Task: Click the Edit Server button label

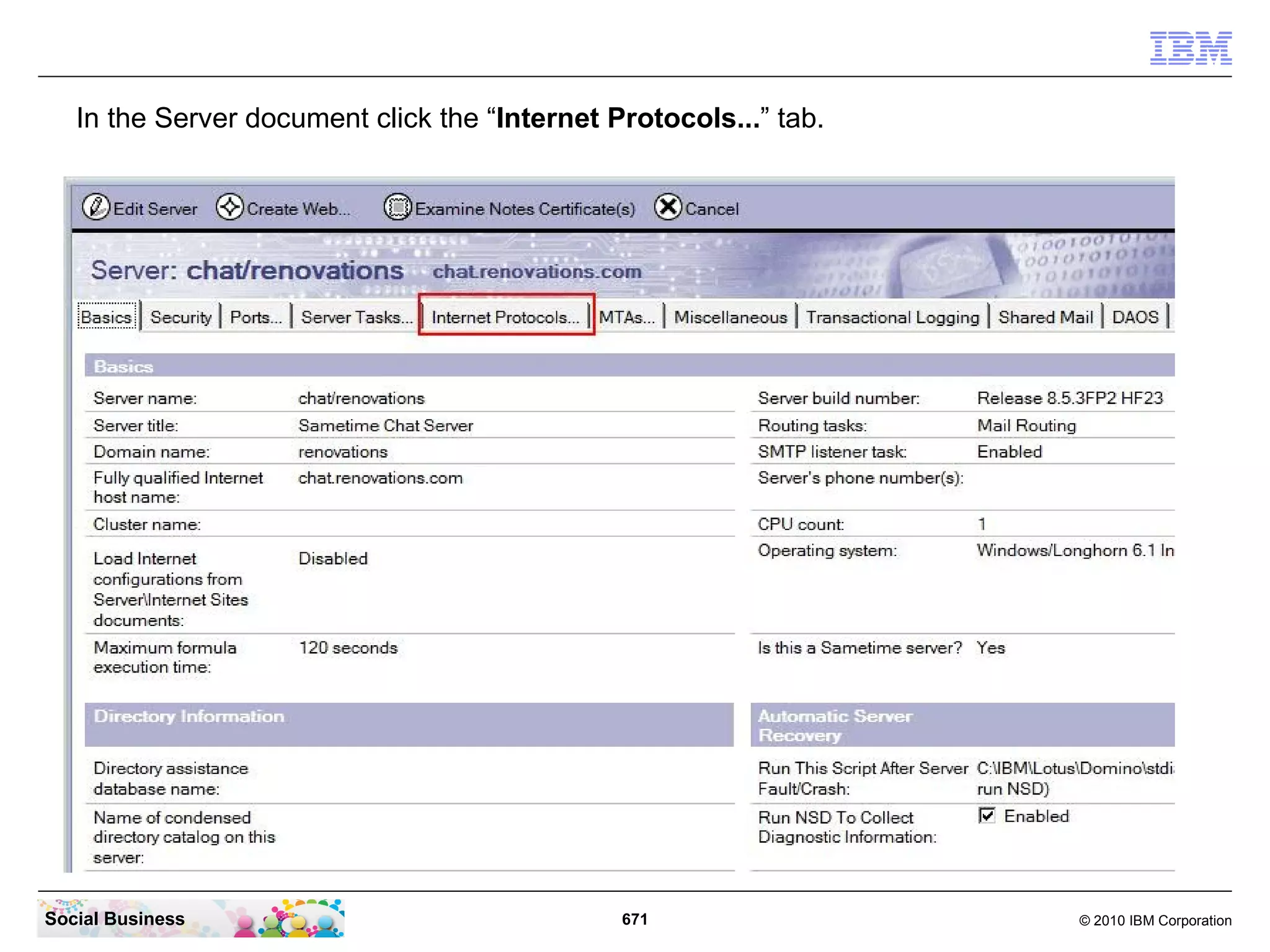Action: pos(155,209)
